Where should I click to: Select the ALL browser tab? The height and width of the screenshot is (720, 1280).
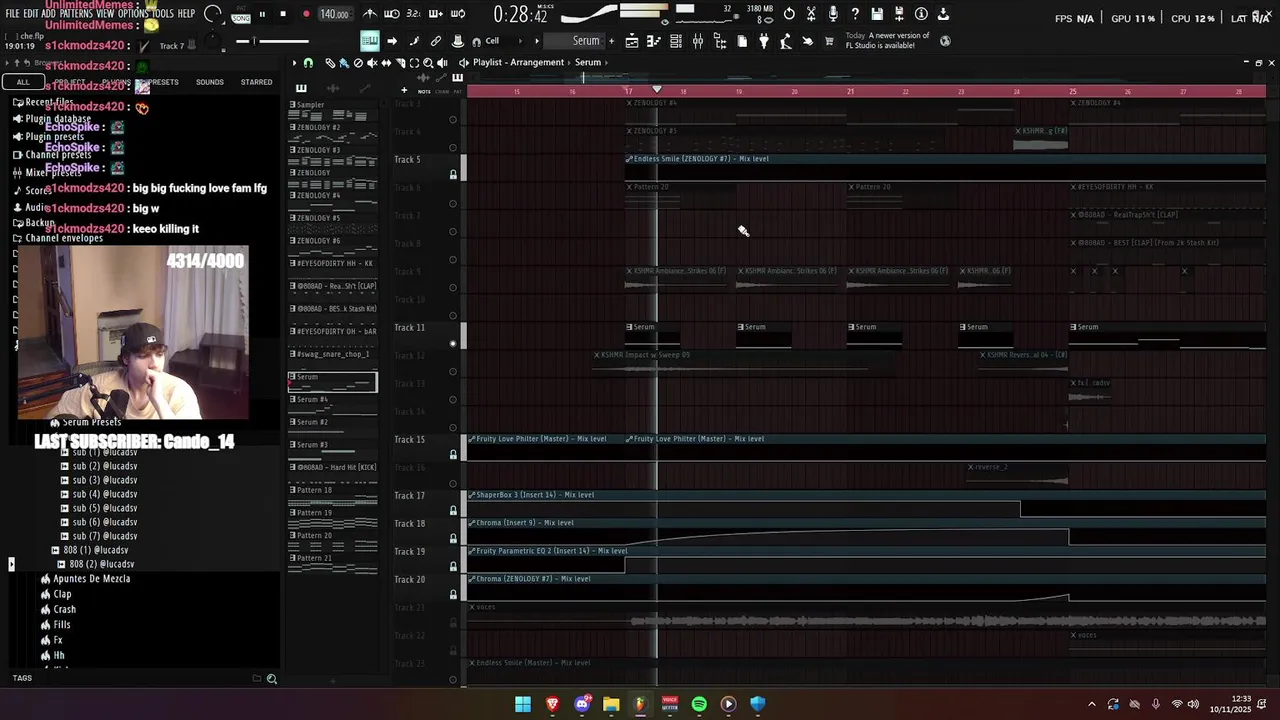[23, 82]
